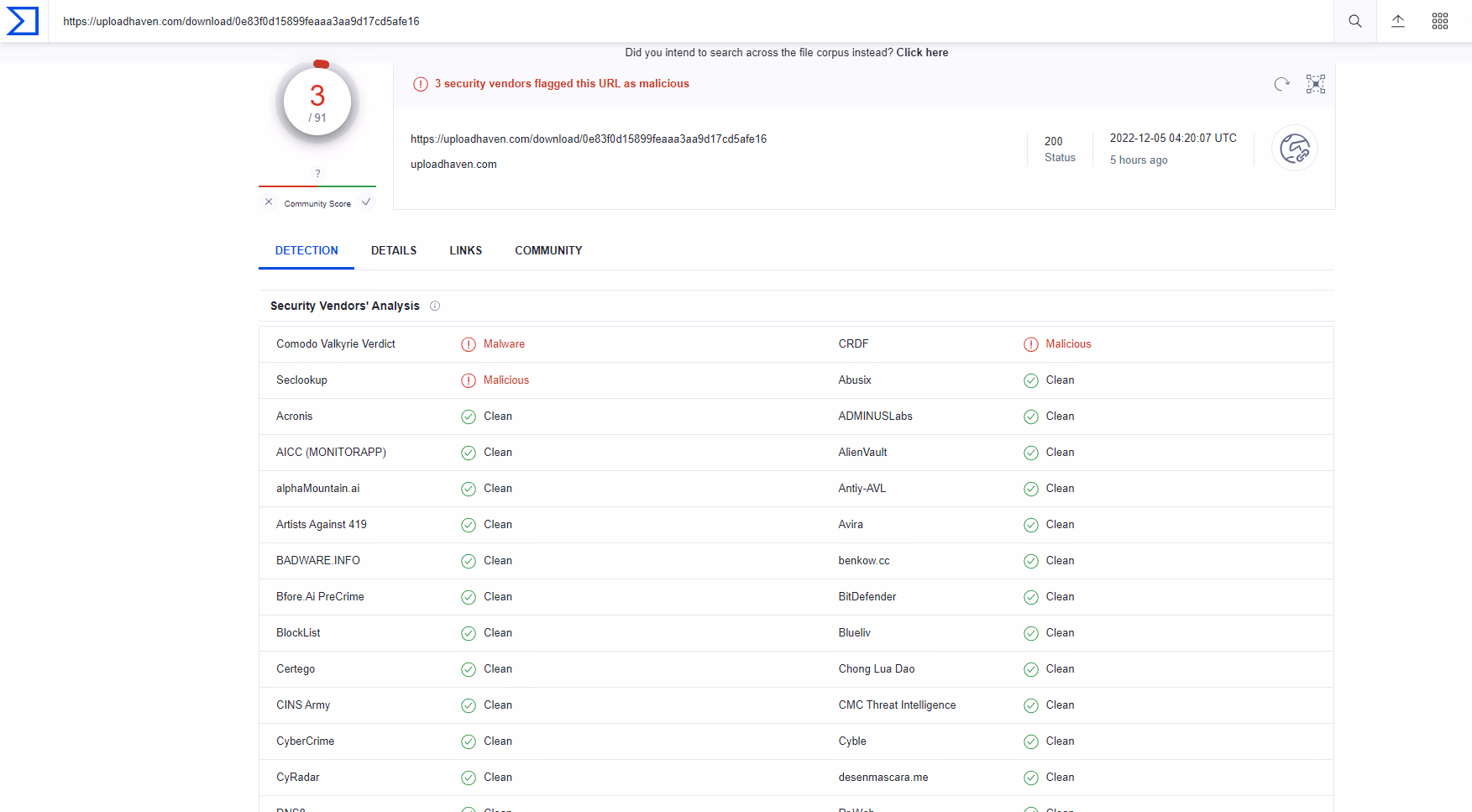Focus the URL search field at top

[691, 21]
